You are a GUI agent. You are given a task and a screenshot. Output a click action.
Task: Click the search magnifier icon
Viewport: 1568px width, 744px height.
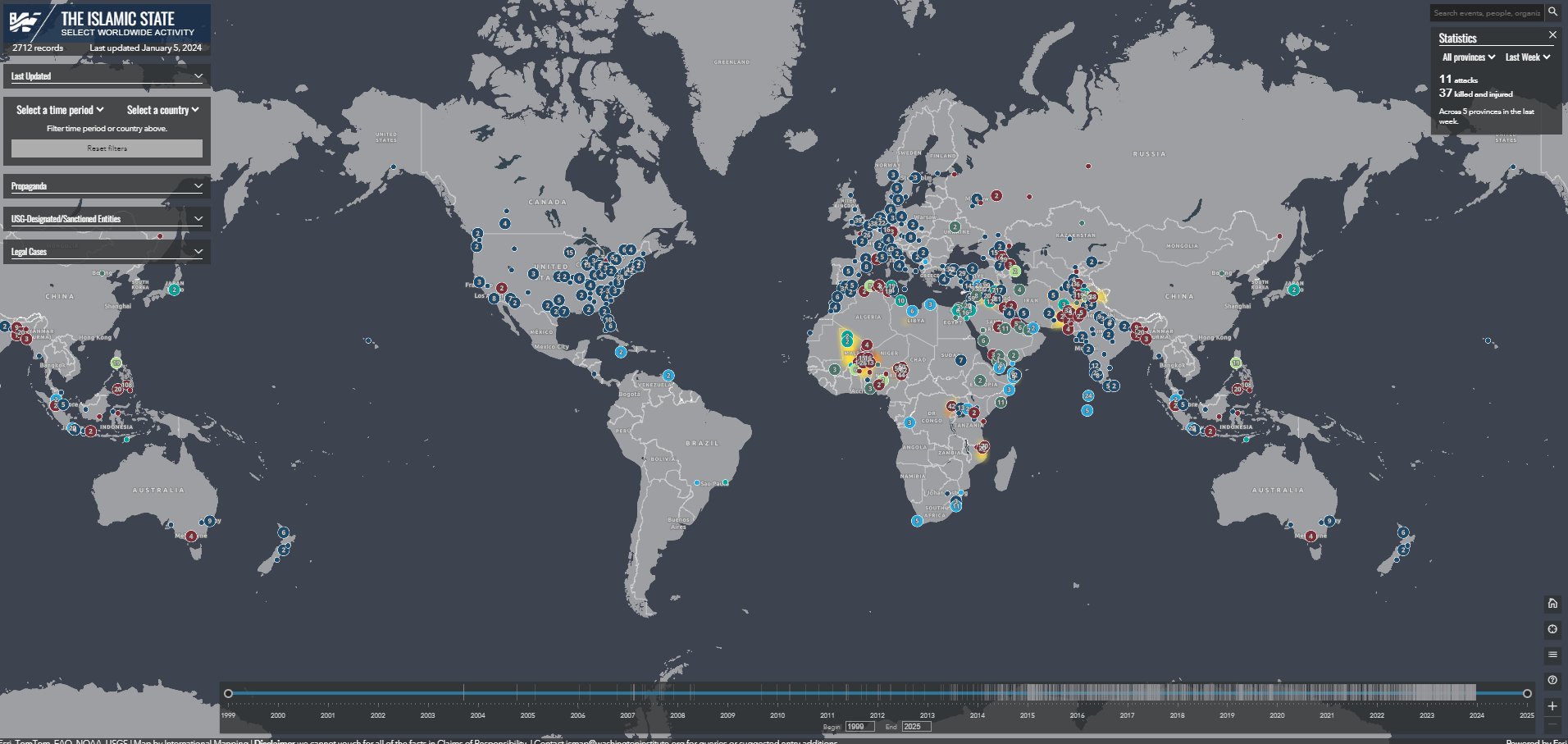tap(1552, 12)
